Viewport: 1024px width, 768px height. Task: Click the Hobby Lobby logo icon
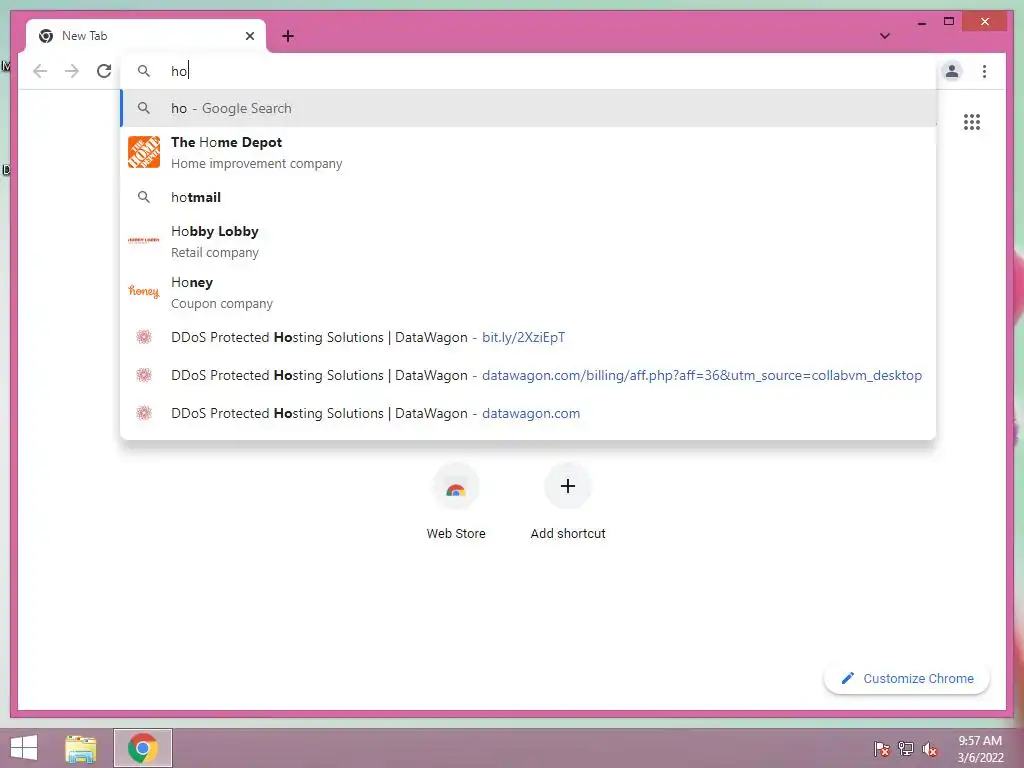(x=144, y=241)
